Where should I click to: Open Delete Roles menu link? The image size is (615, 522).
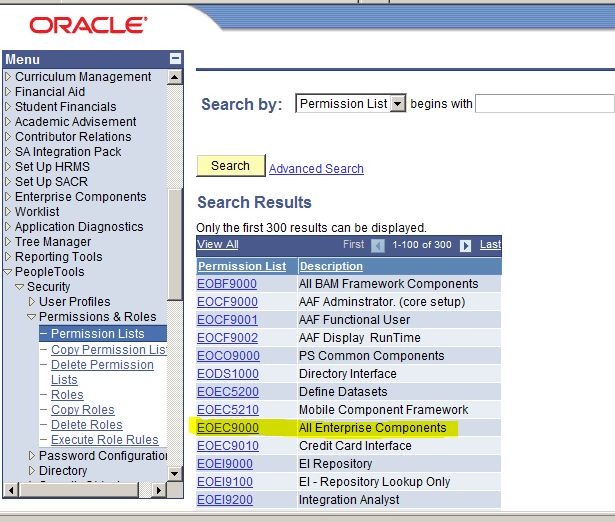pos(86,424)
